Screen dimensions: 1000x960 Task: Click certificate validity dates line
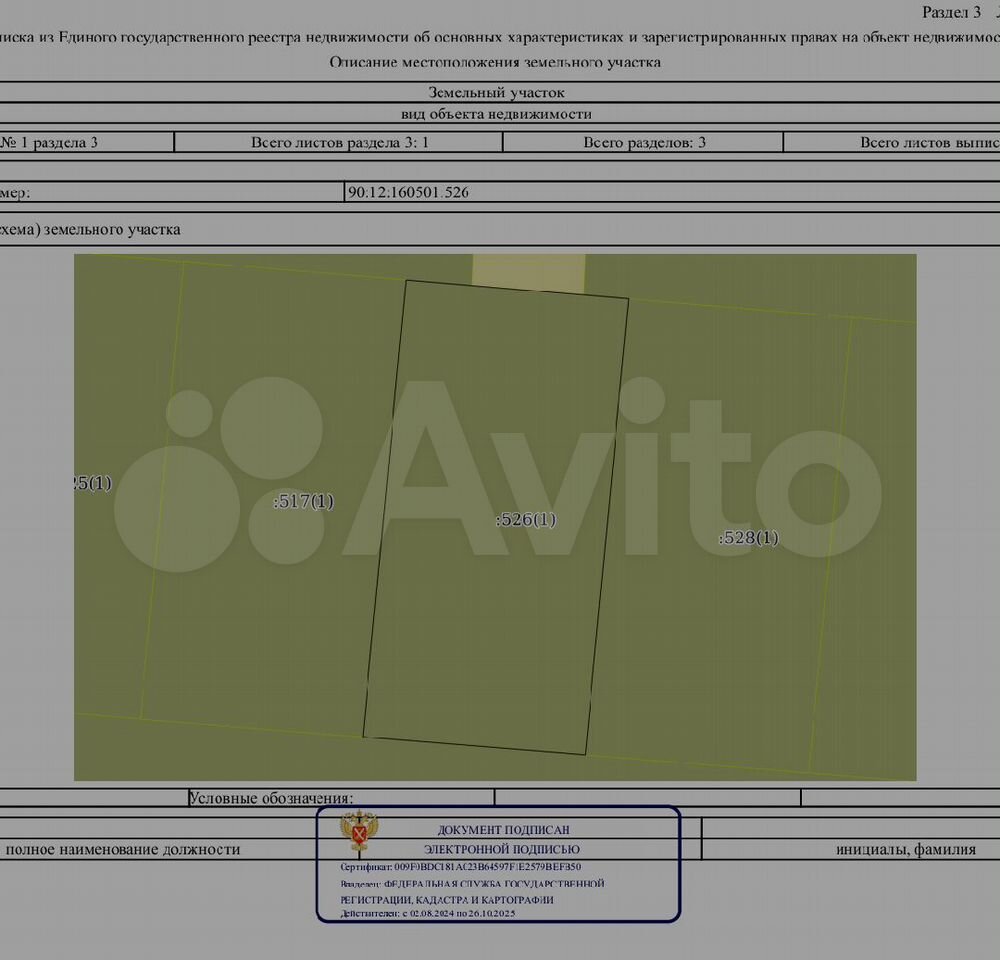click(427, 913)
